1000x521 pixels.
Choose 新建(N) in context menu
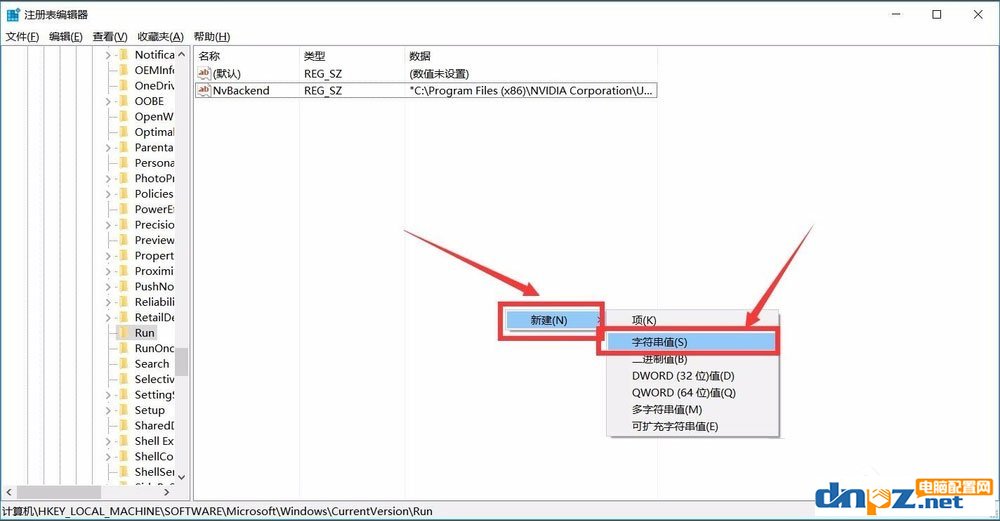tap(552, 320)
